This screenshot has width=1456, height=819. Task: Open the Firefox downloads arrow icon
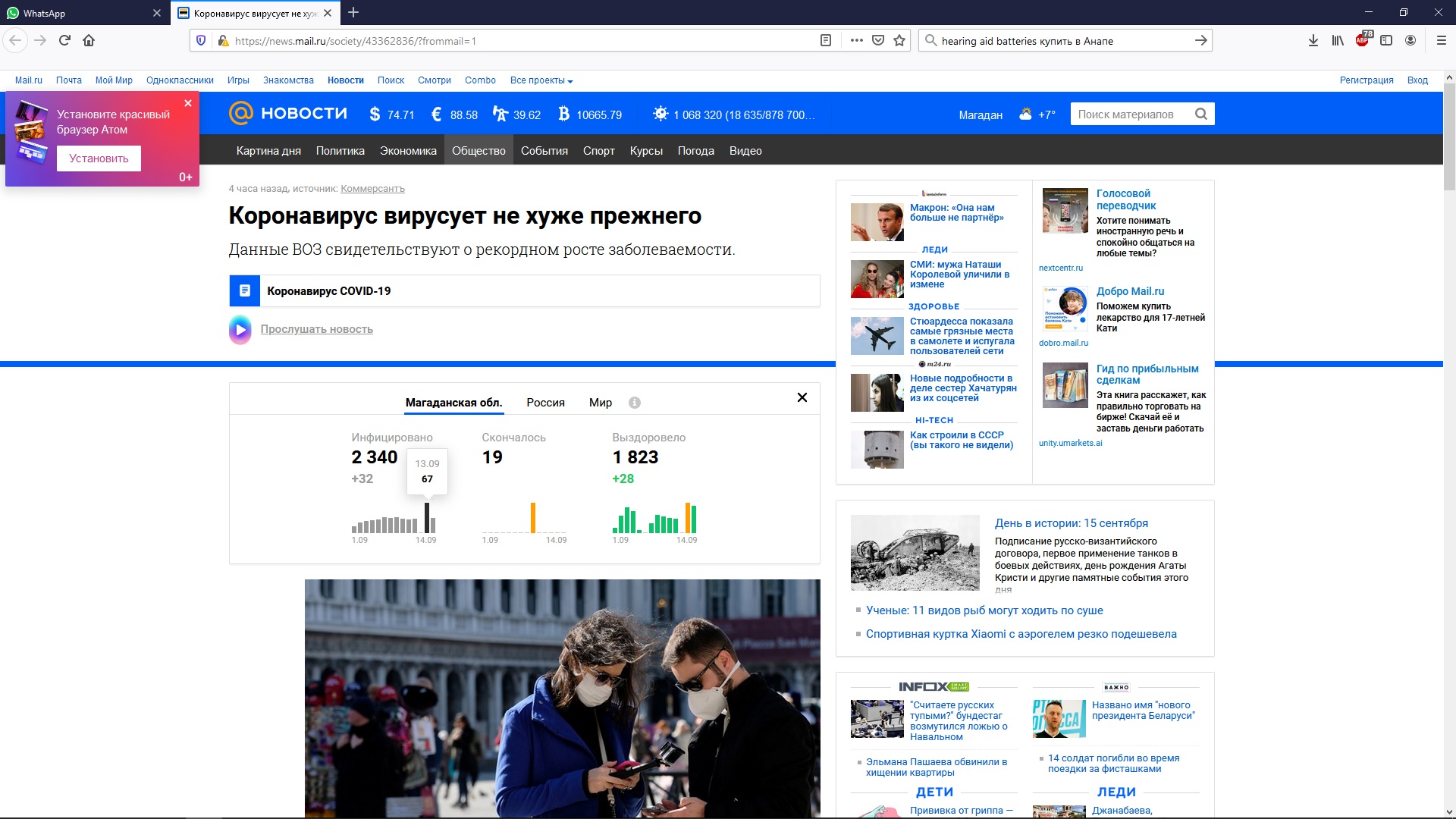1313,41
